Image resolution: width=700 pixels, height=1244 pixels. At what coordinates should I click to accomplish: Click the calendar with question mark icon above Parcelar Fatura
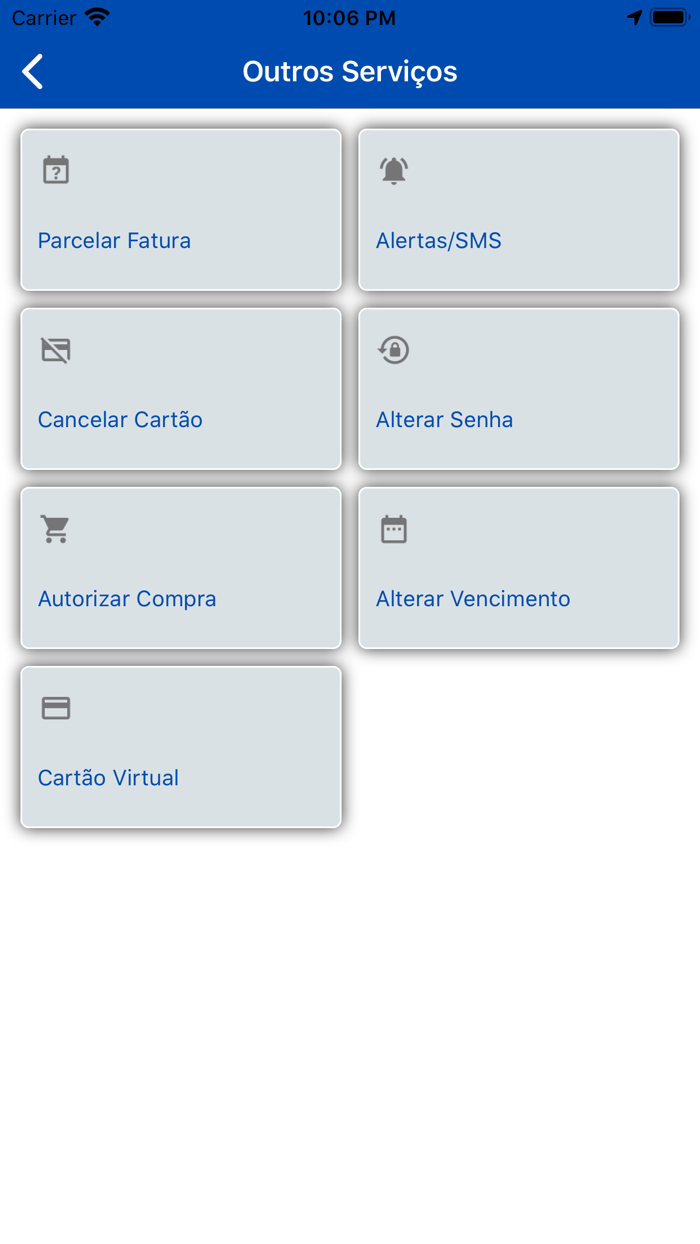55,170
